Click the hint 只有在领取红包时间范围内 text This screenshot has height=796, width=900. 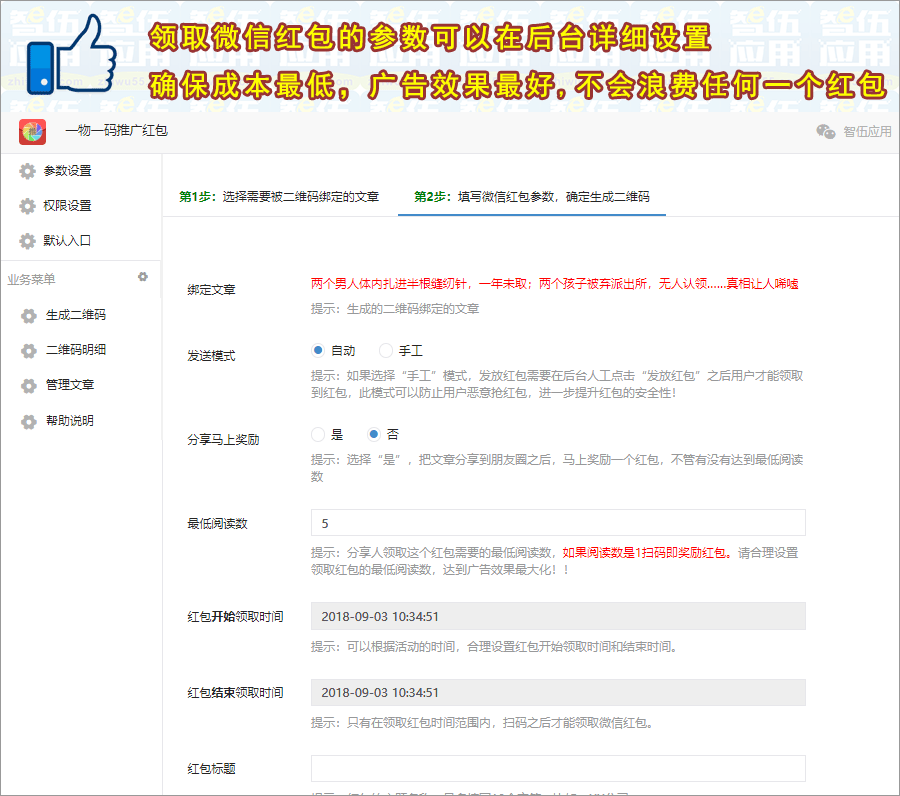coord(483,723)
